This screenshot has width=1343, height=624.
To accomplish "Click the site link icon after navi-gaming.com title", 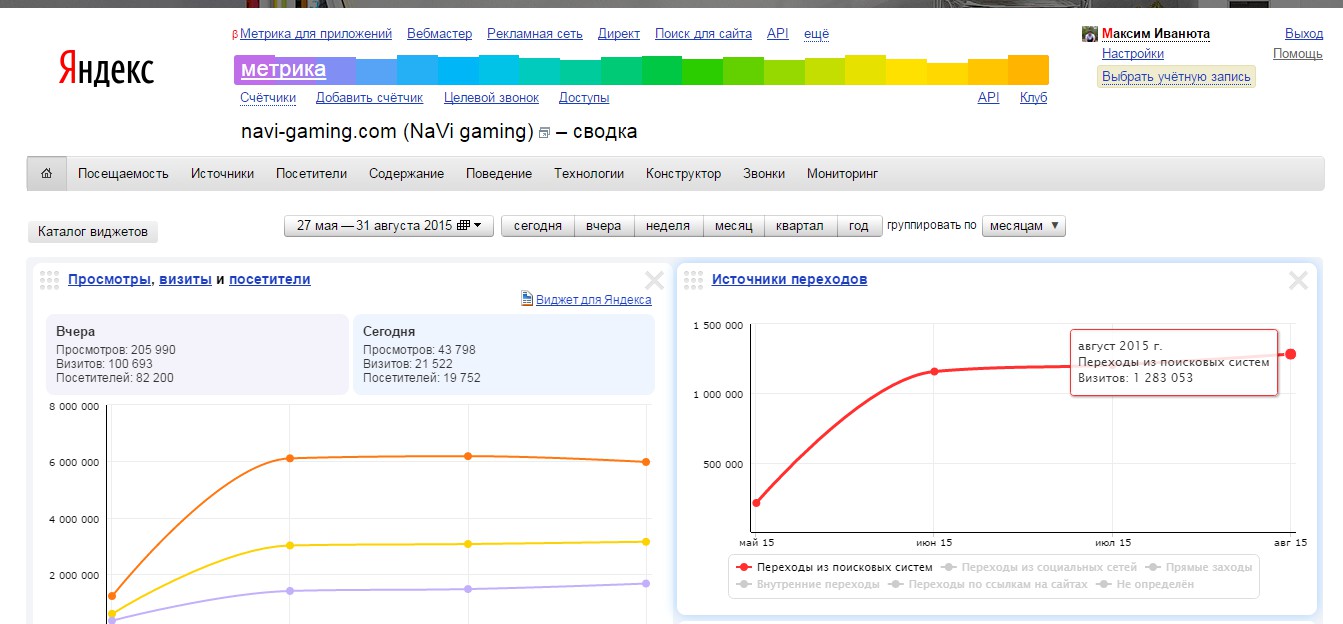I will [x=544, y=133].
